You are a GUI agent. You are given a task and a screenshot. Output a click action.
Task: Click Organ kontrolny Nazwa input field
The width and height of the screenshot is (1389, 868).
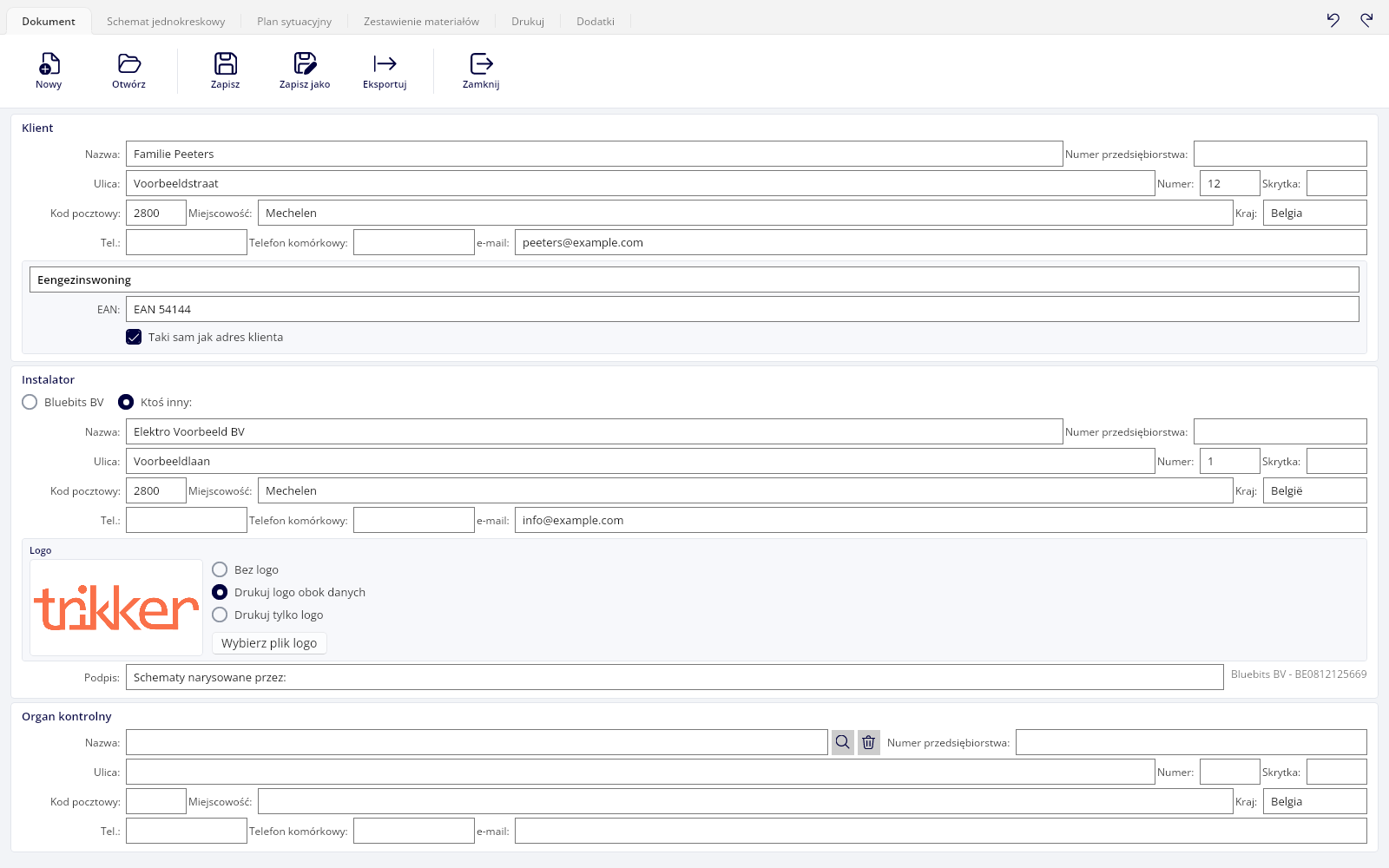(477, 742)
